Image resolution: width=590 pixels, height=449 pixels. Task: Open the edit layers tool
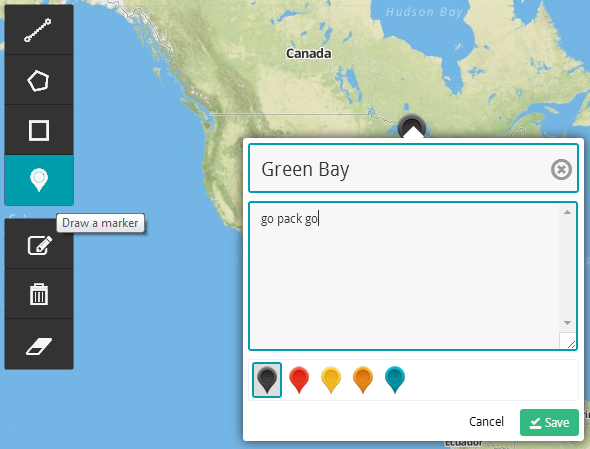point(39,244)
